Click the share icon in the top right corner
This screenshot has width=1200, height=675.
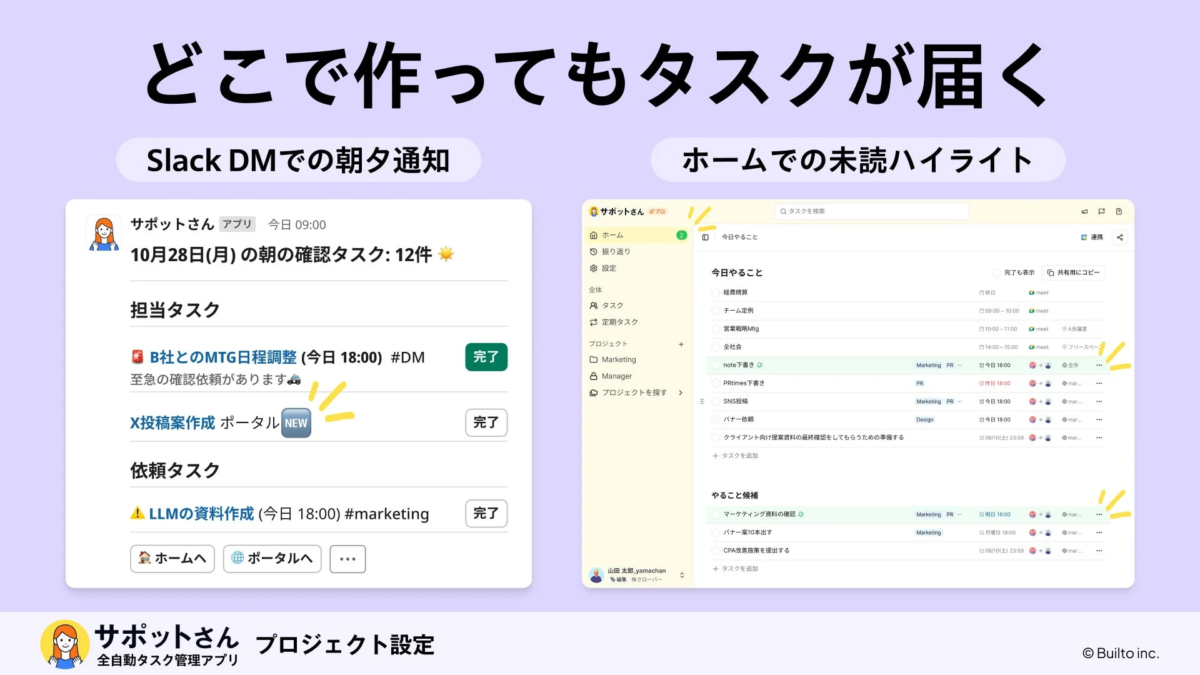point(1120,237)
